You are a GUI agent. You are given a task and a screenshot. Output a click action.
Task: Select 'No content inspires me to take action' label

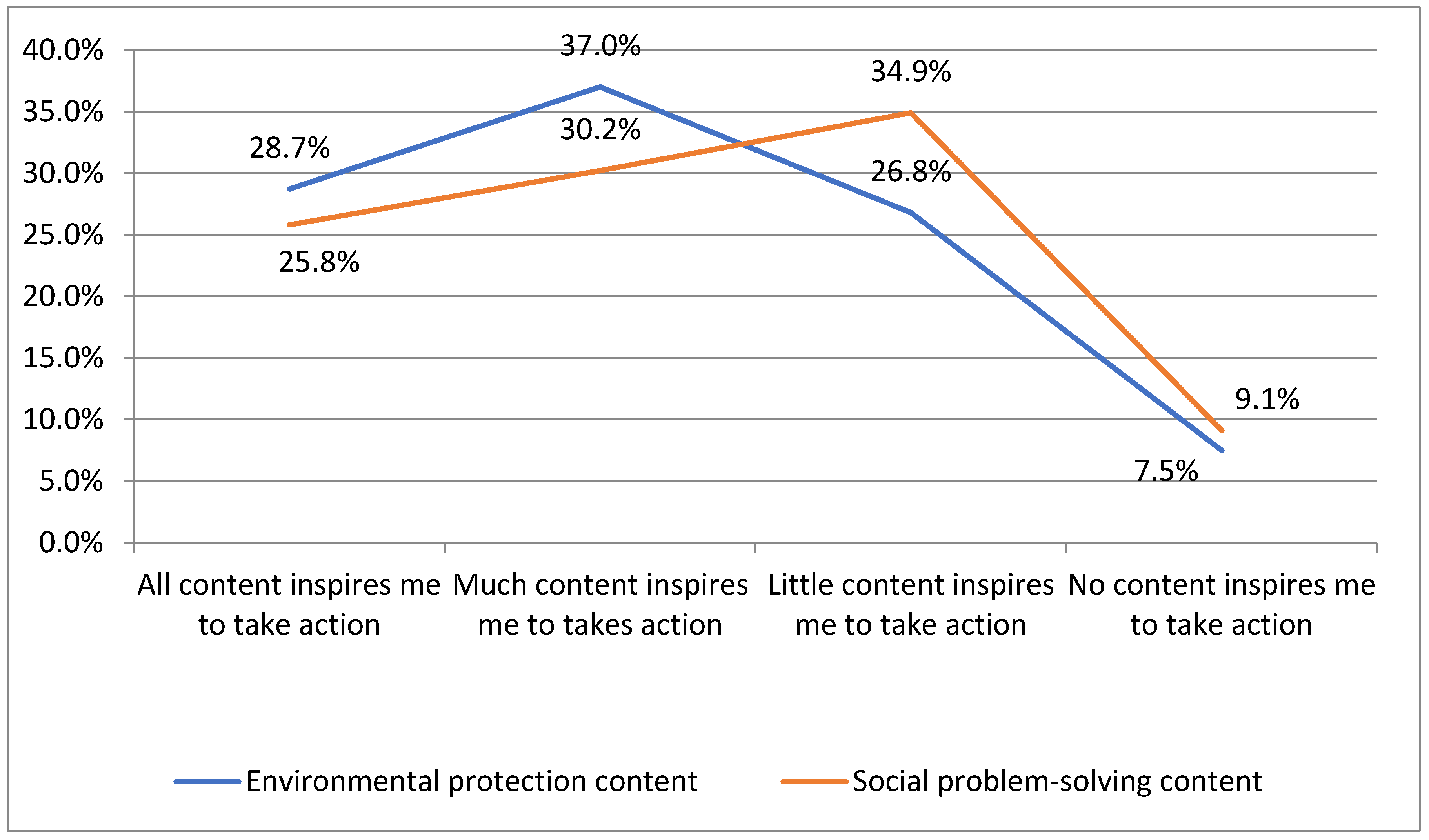point(1222,605)
